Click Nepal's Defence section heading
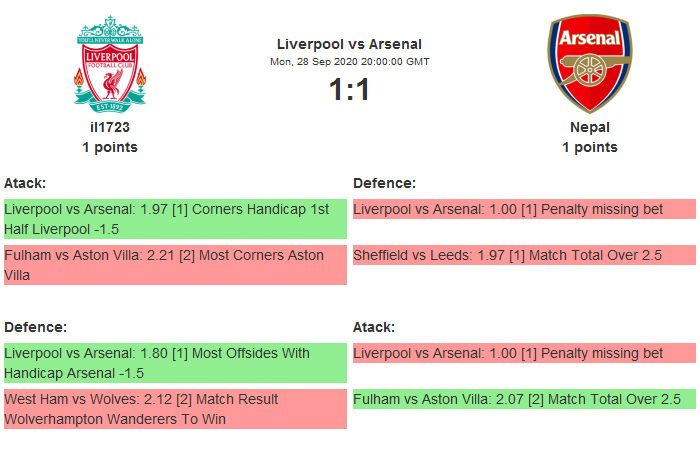The width and height of the screenshot is (700, 460). pyautogui.click(x=384, y=183)
